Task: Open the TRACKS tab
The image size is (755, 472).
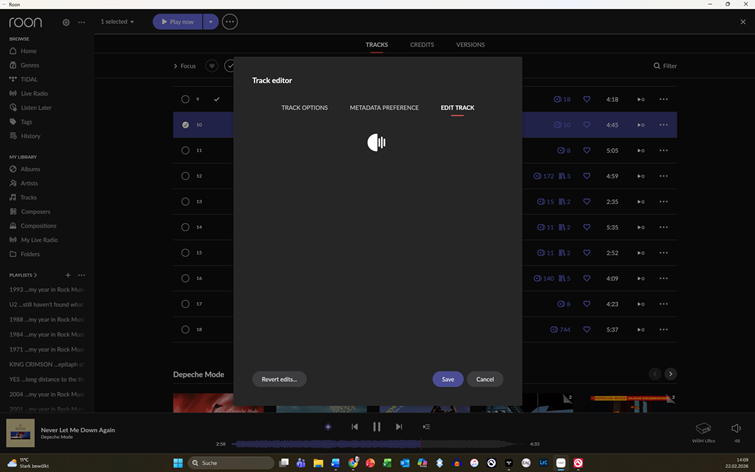Action: coord(377,44)
